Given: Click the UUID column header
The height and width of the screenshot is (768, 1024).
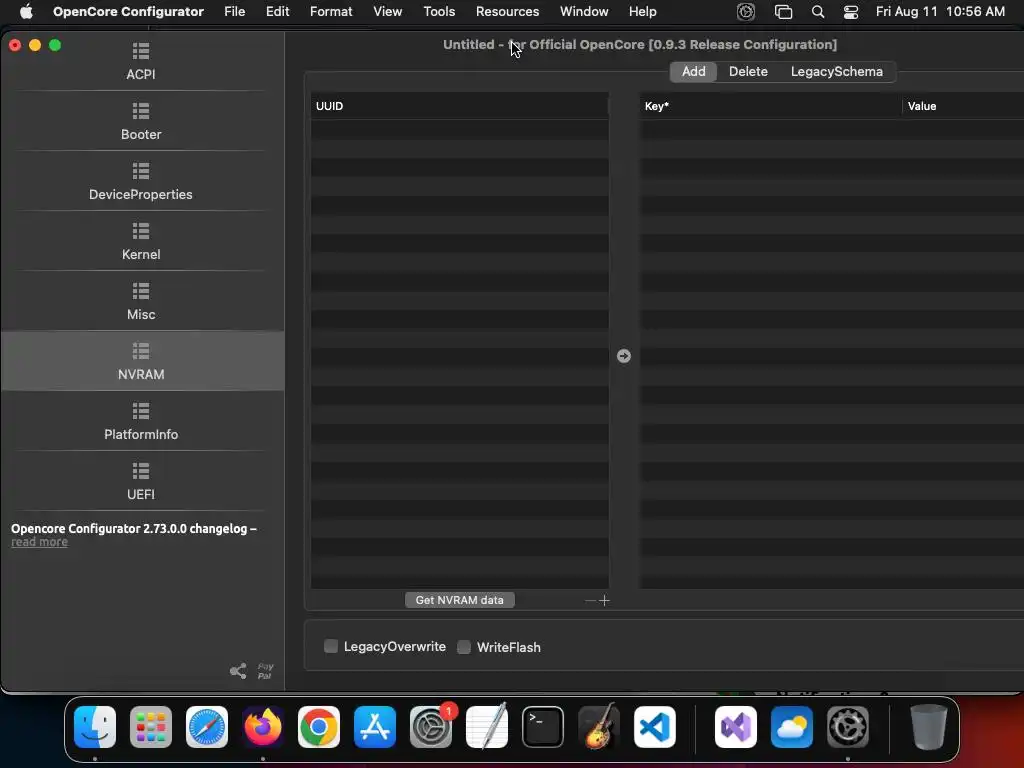Looking at the screenshot, I should 460,106.
